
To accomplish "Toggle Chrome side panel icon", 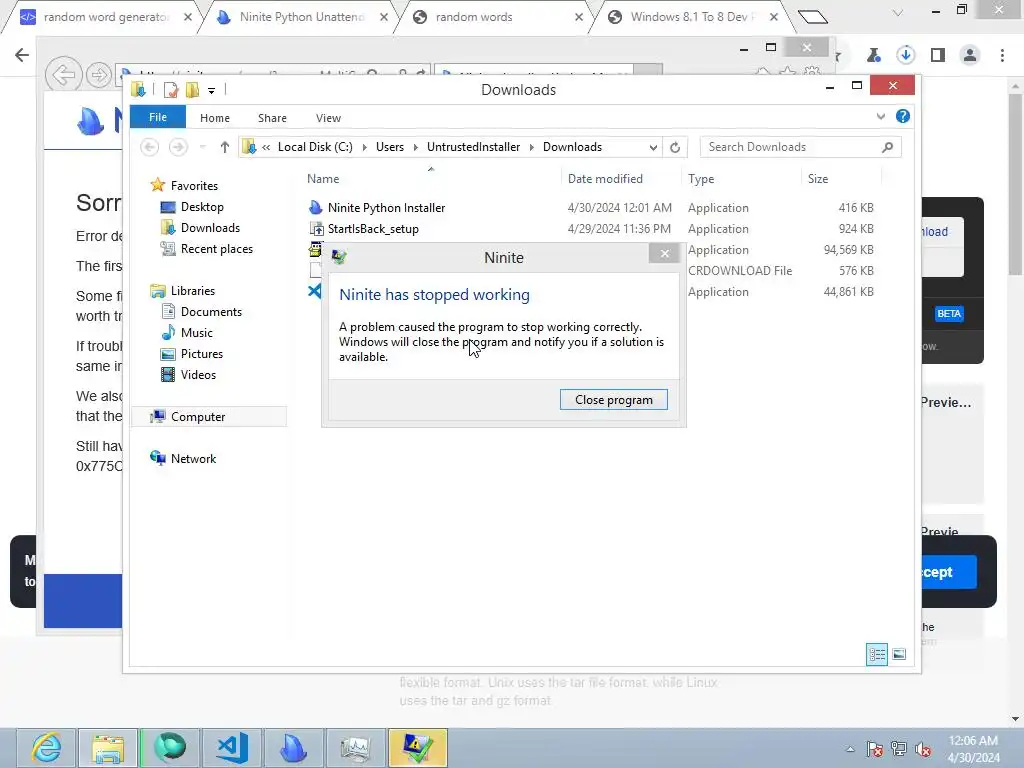I will click(938, 55).
